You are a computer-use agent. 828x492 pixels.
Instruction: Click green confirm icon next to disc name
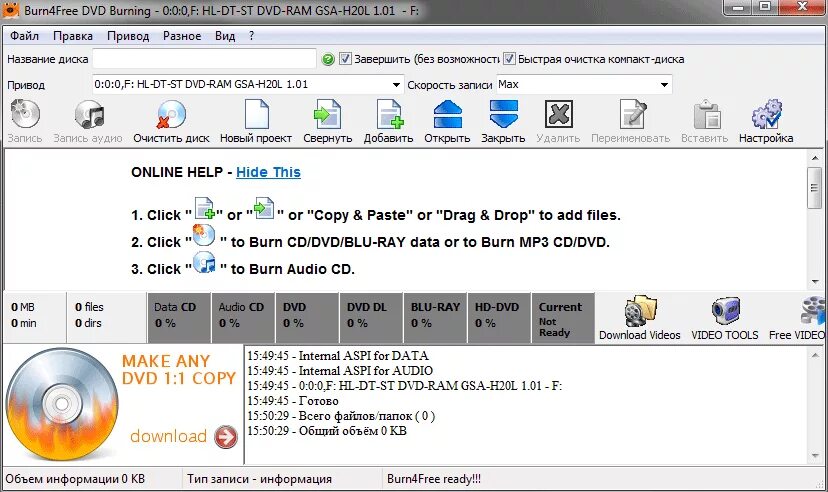[328, 59]
